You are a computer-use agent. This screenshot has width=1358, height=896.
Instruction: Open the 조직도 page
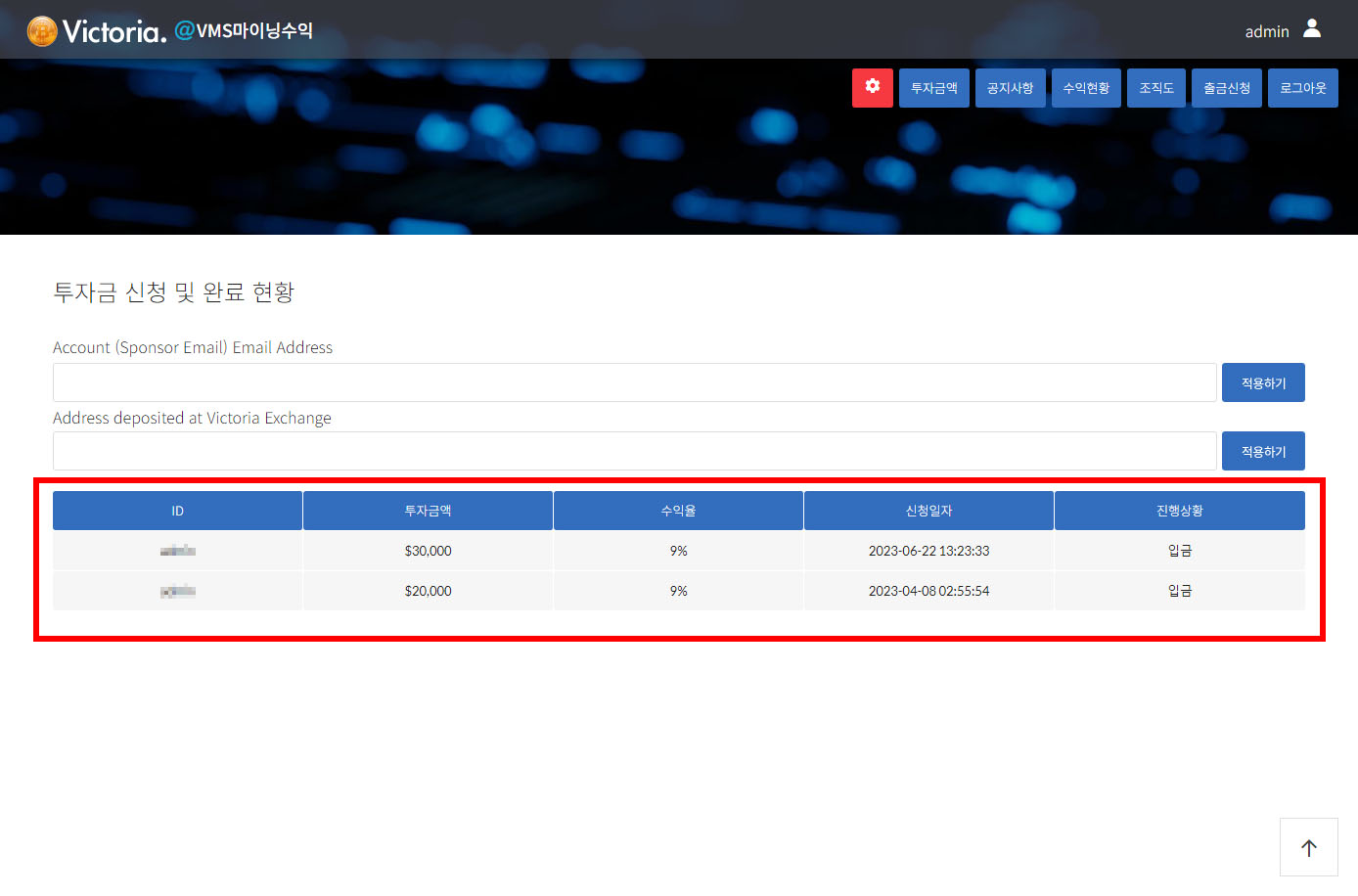(x=1155, y=88)
